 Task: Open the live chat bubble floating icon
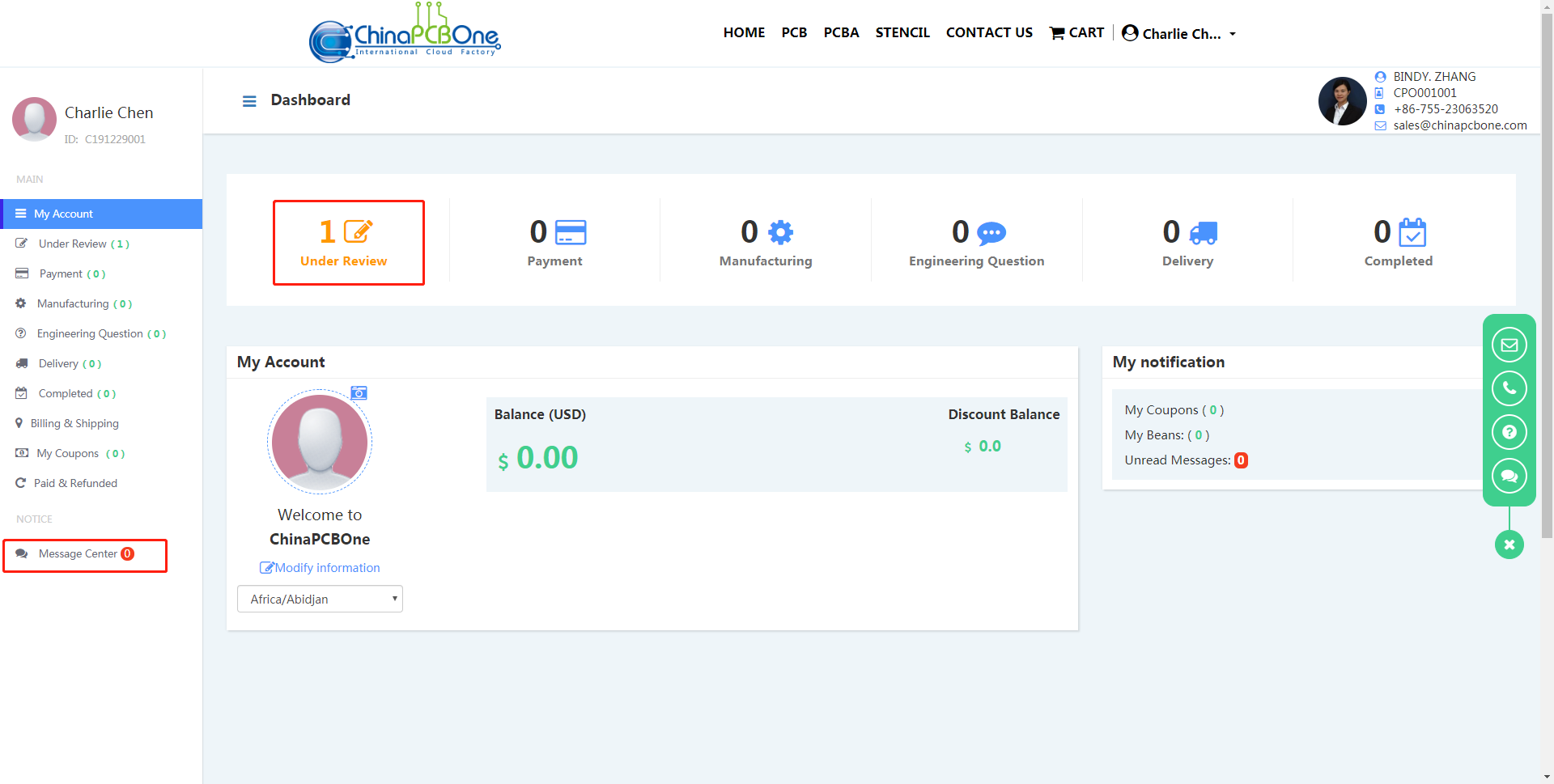click(x=1509, y=476)
